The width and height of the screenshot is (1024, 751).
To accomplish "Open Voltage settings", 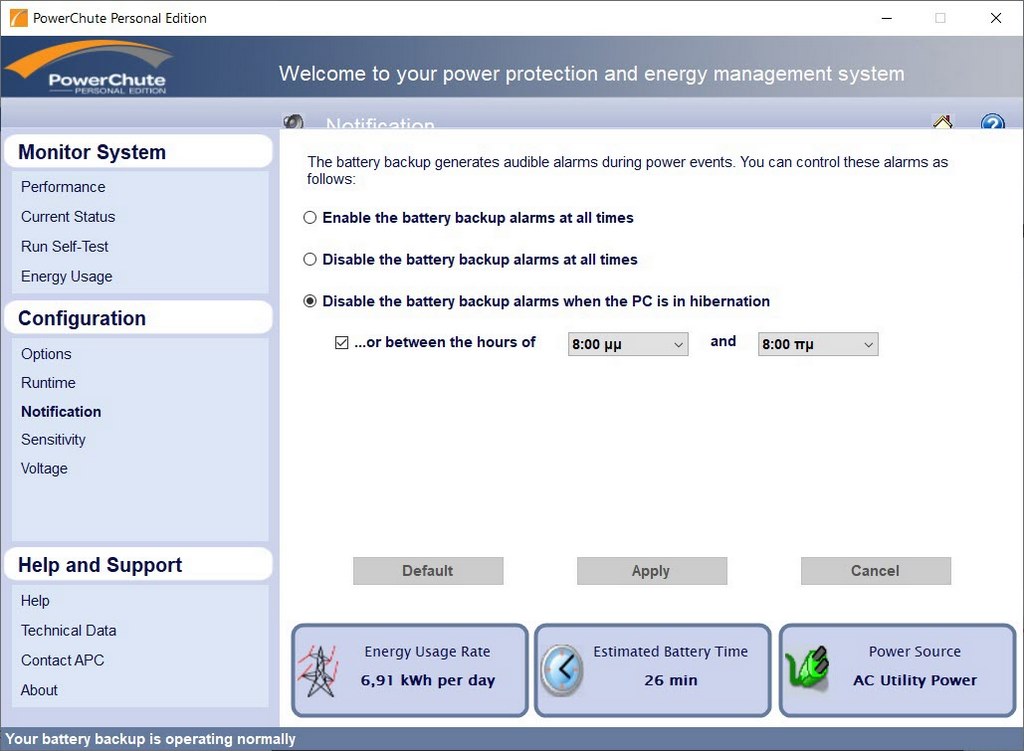I will (44, 468).
